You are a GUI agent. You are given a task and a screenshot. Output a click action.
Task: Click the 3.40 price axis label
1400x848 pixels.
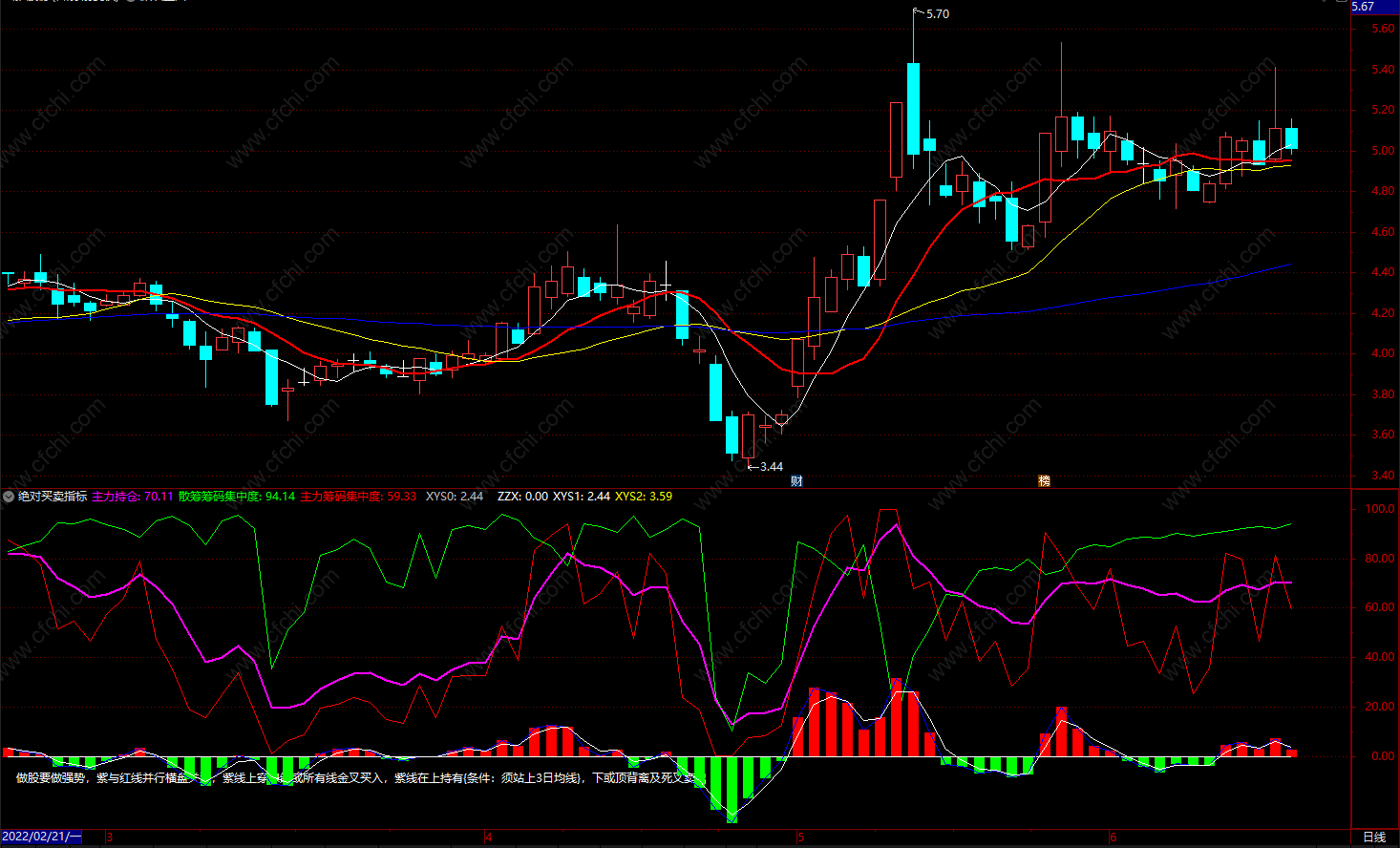[1383, 476]
